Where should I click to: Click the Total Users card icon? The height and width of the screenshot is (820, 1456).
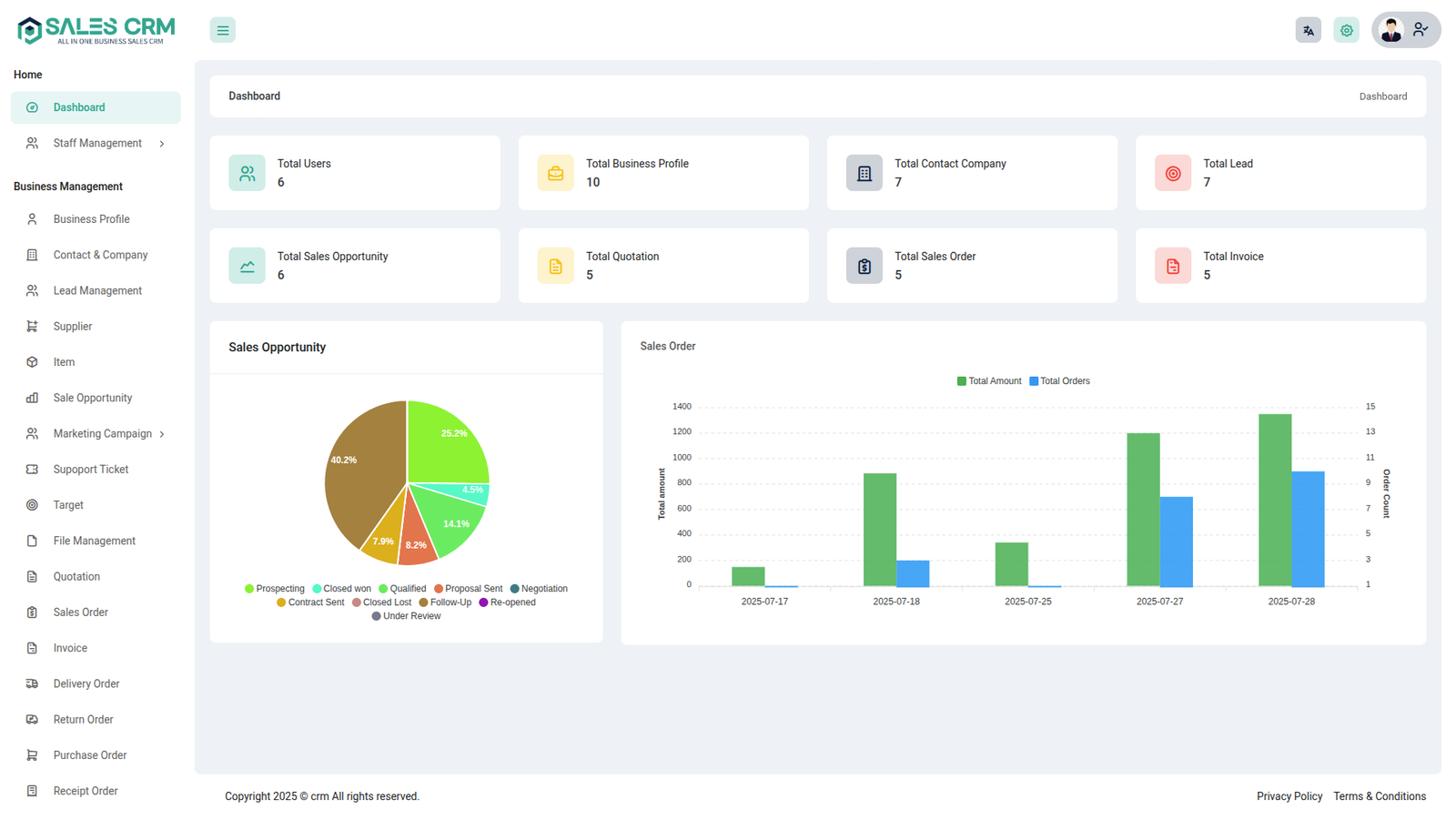[247, 173]
